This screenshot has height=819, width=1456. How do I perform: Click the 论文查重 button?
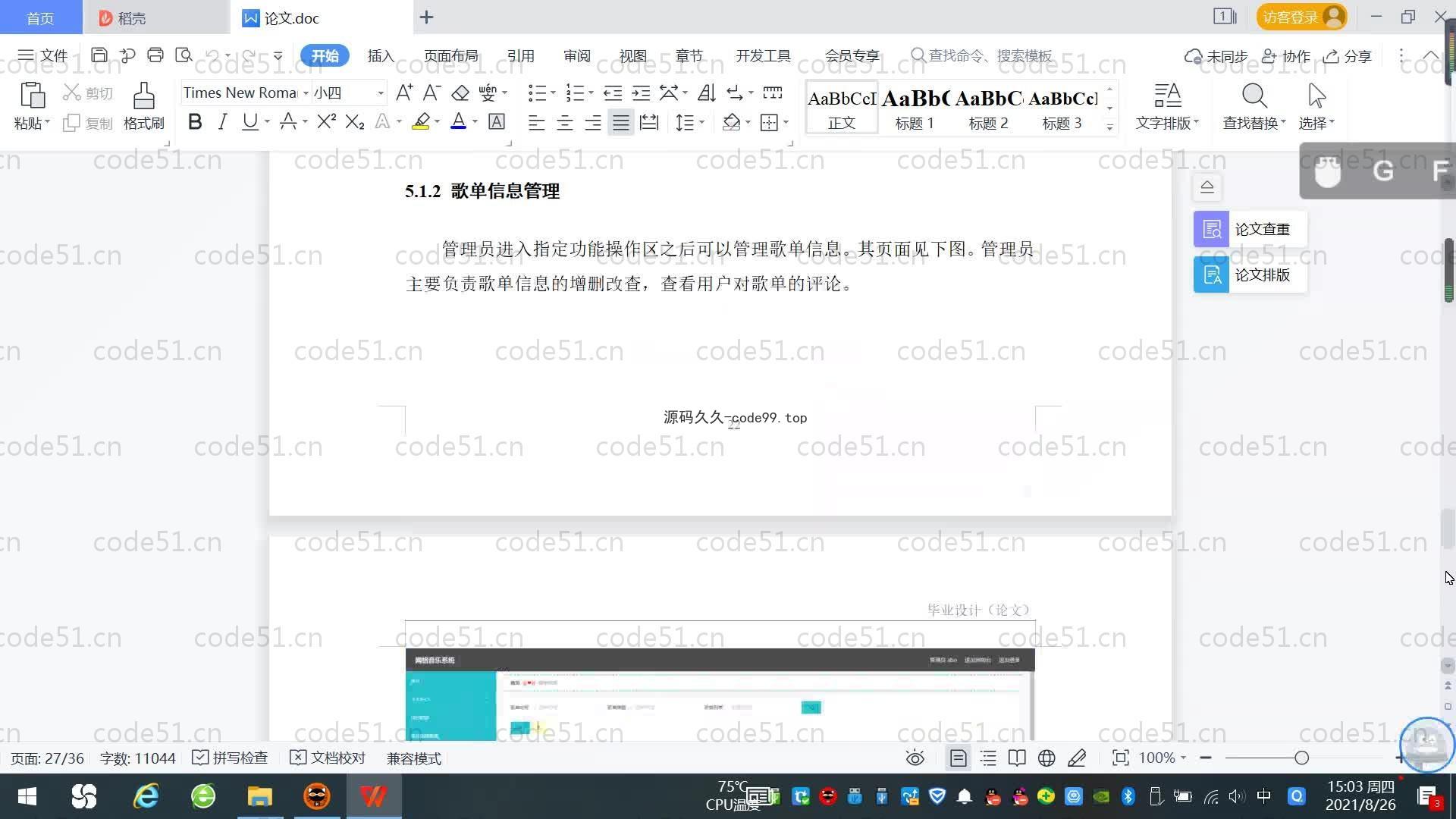click(x=1250, y=229)
